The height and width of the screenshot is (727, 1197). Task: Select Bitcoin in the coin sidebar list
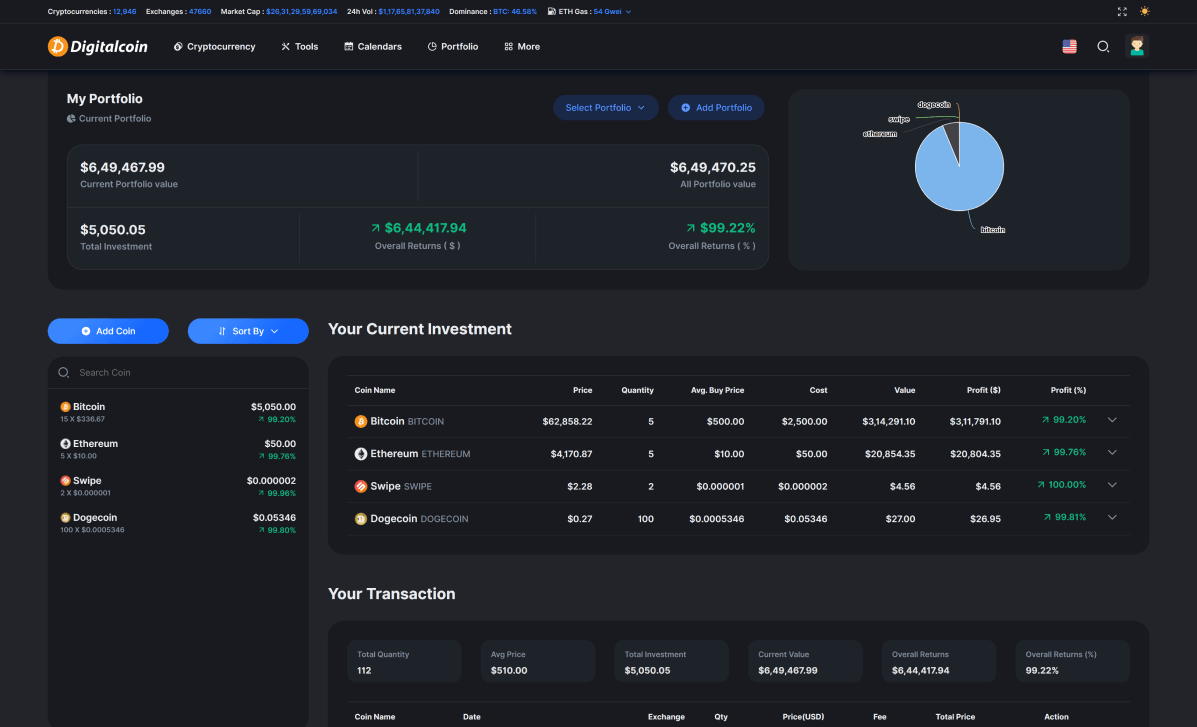click(178, 412)
